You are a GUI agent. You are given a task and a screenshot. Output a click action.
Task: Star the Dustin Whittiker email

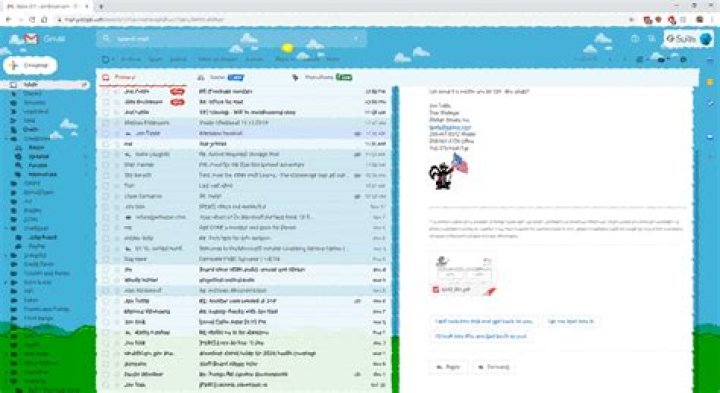point(116,375)
